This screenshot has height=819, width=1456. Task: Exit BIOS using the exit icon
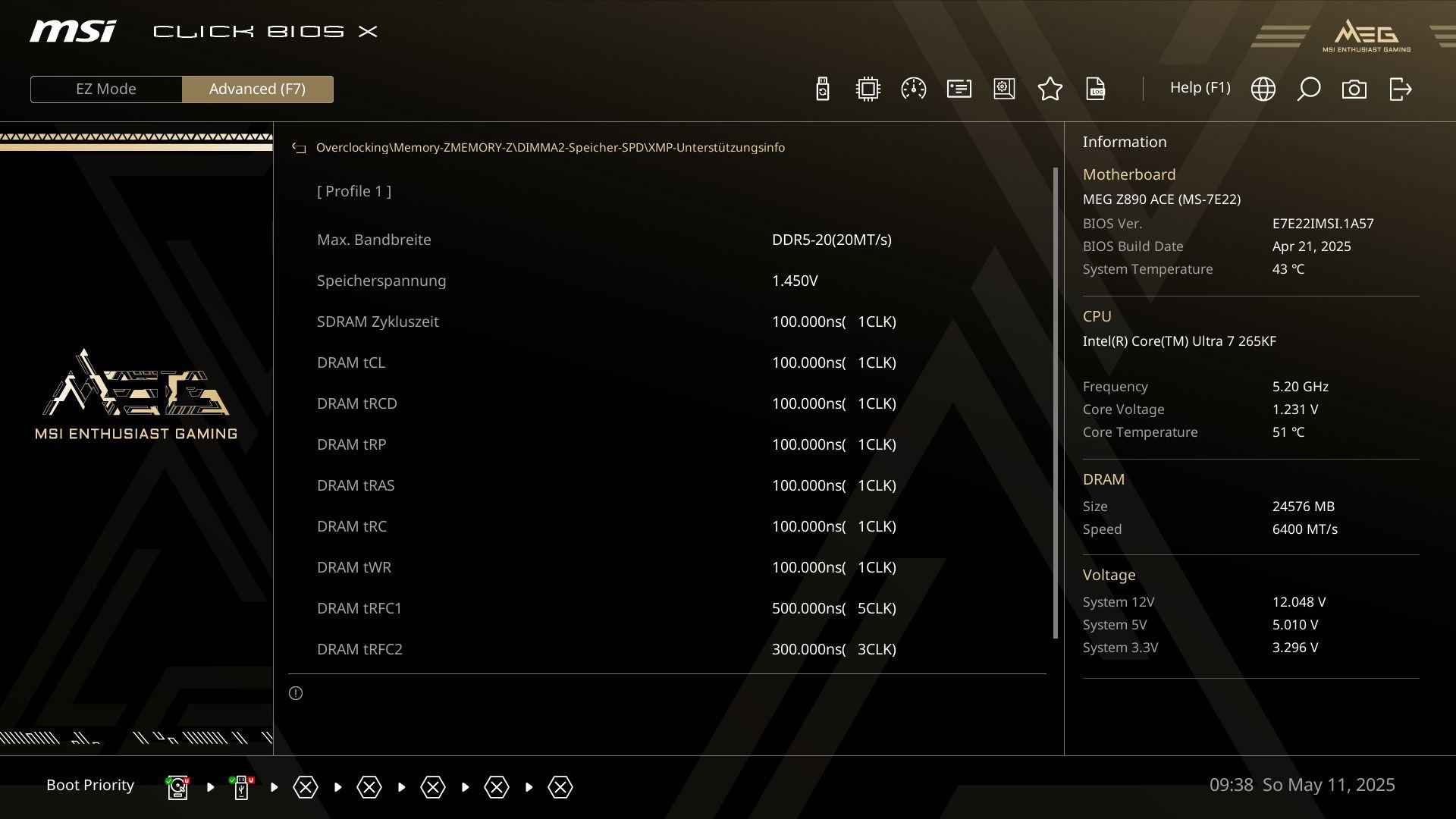point(1400,89)
